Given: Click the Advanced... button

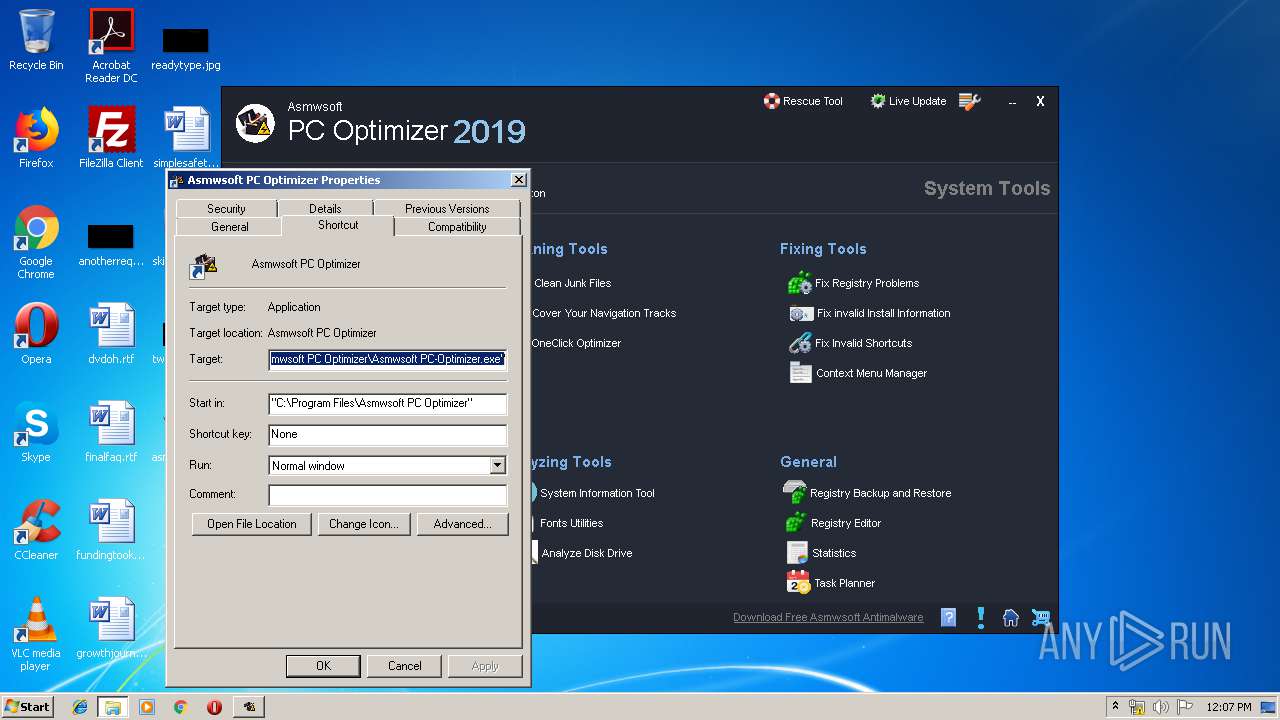Looking at the screenshot, I should tap(462, 524).
